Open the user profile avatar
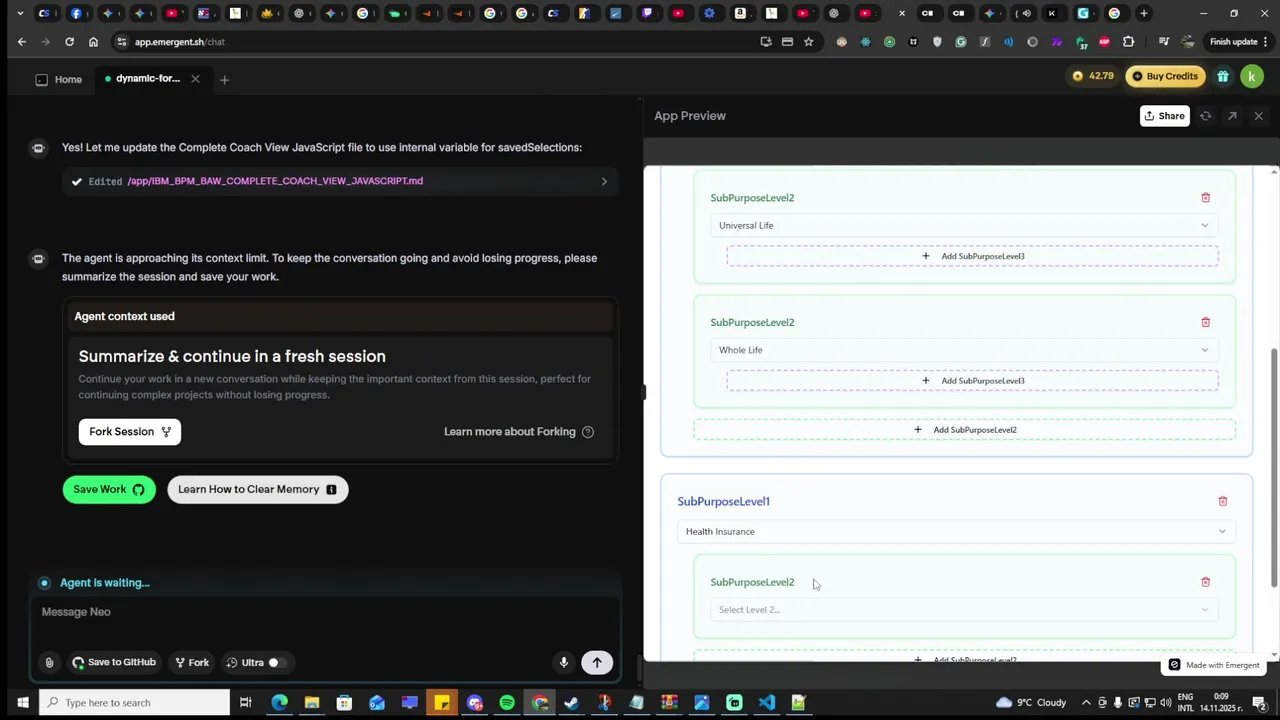 pyautogui.click(x=1252, y=76)
